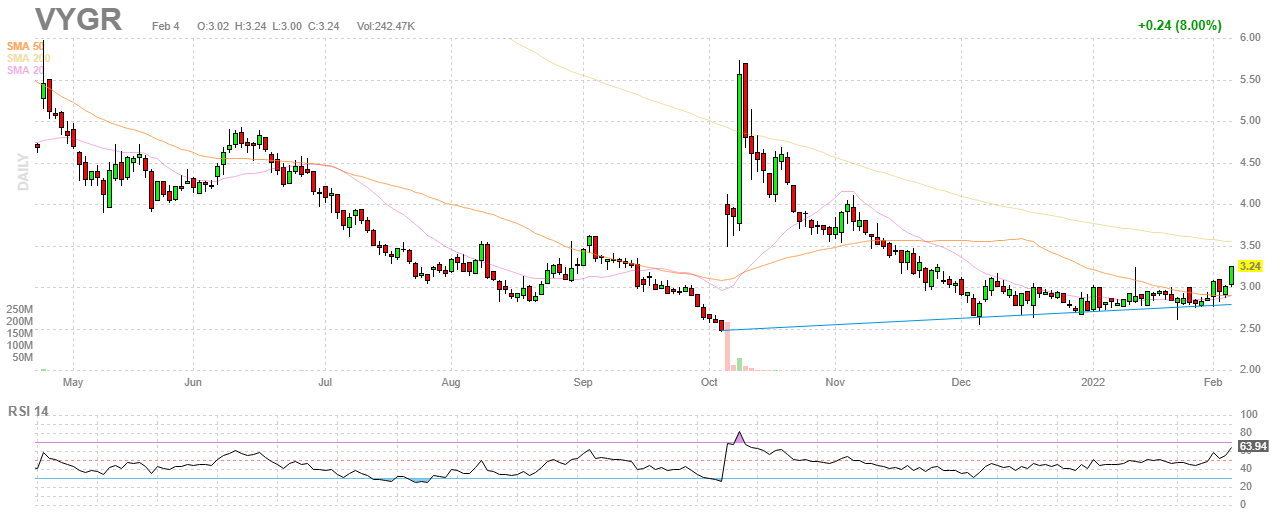The image size is (1280, 520).
Task: Click the May marker on time axis
Action: pos(70,382)
